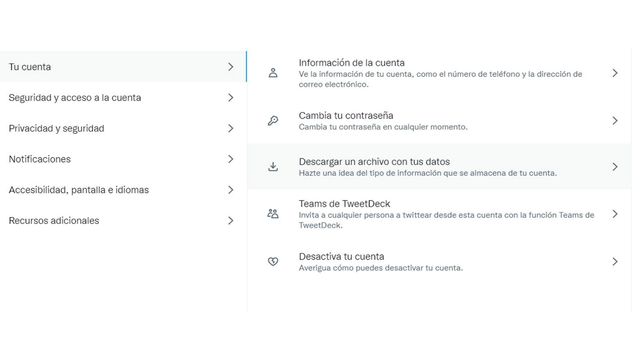Click chevron beside Teams de TweetDeck
This screenshot has height=360, width=640.
pos(615,214)
